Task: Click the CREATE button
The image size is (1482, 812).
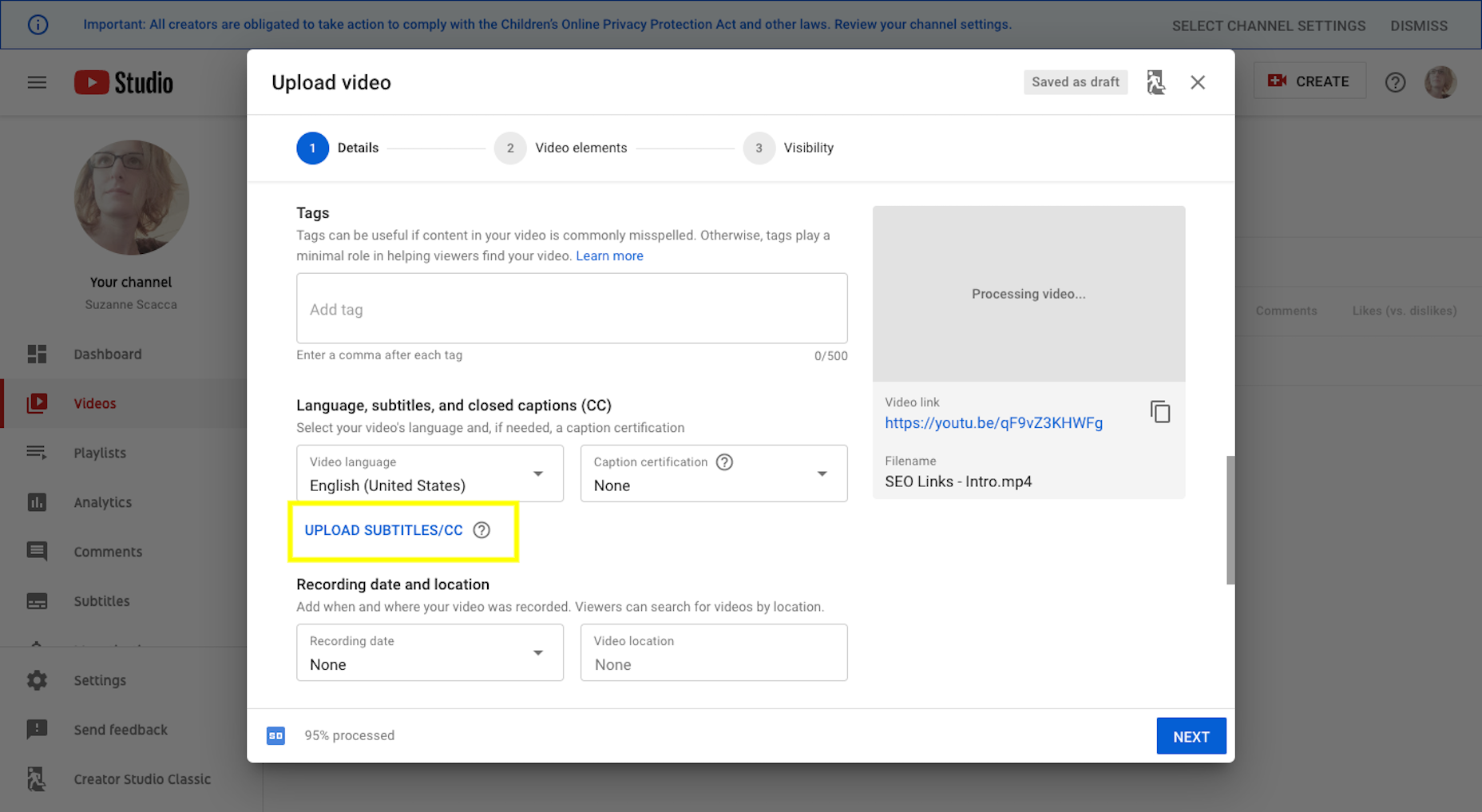Action: pos(1310,81)
